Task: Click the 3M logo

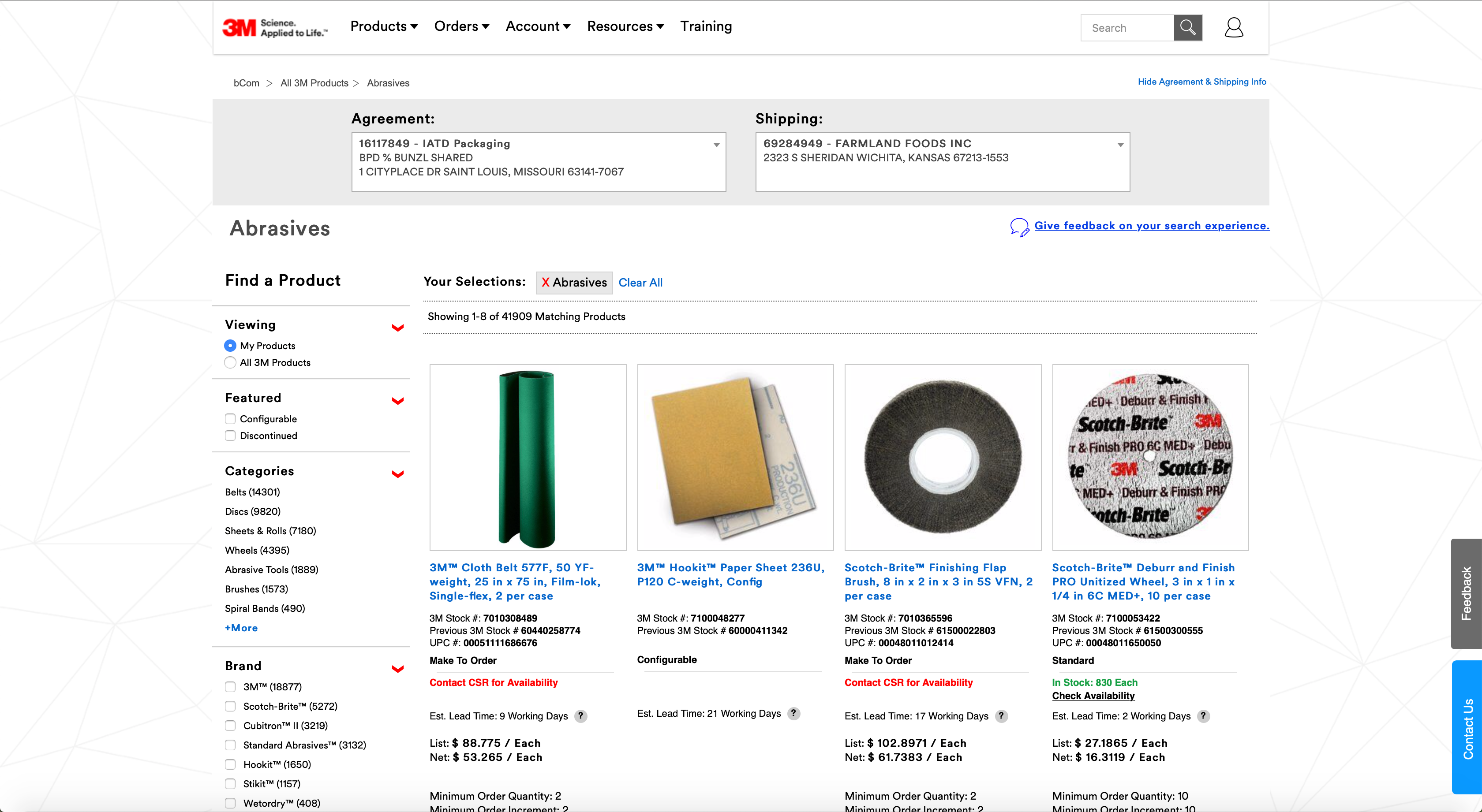Action: (275, 27)
